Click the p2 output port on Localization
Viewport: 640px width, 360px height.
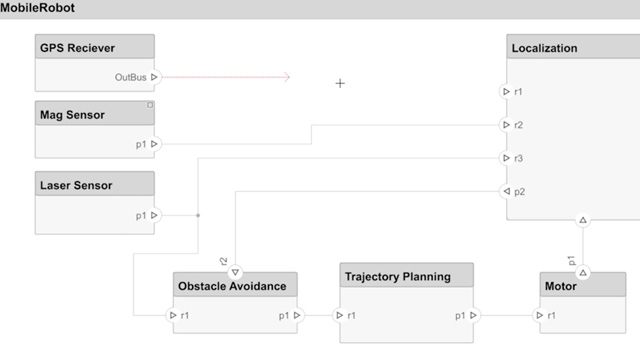[506, 191]
